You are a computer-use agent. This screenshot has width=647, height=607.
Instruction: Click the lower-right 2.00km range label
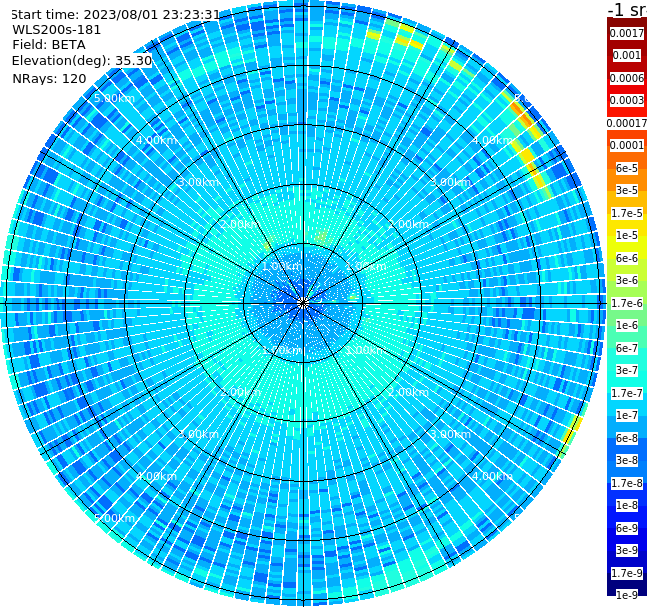(408, 392)
